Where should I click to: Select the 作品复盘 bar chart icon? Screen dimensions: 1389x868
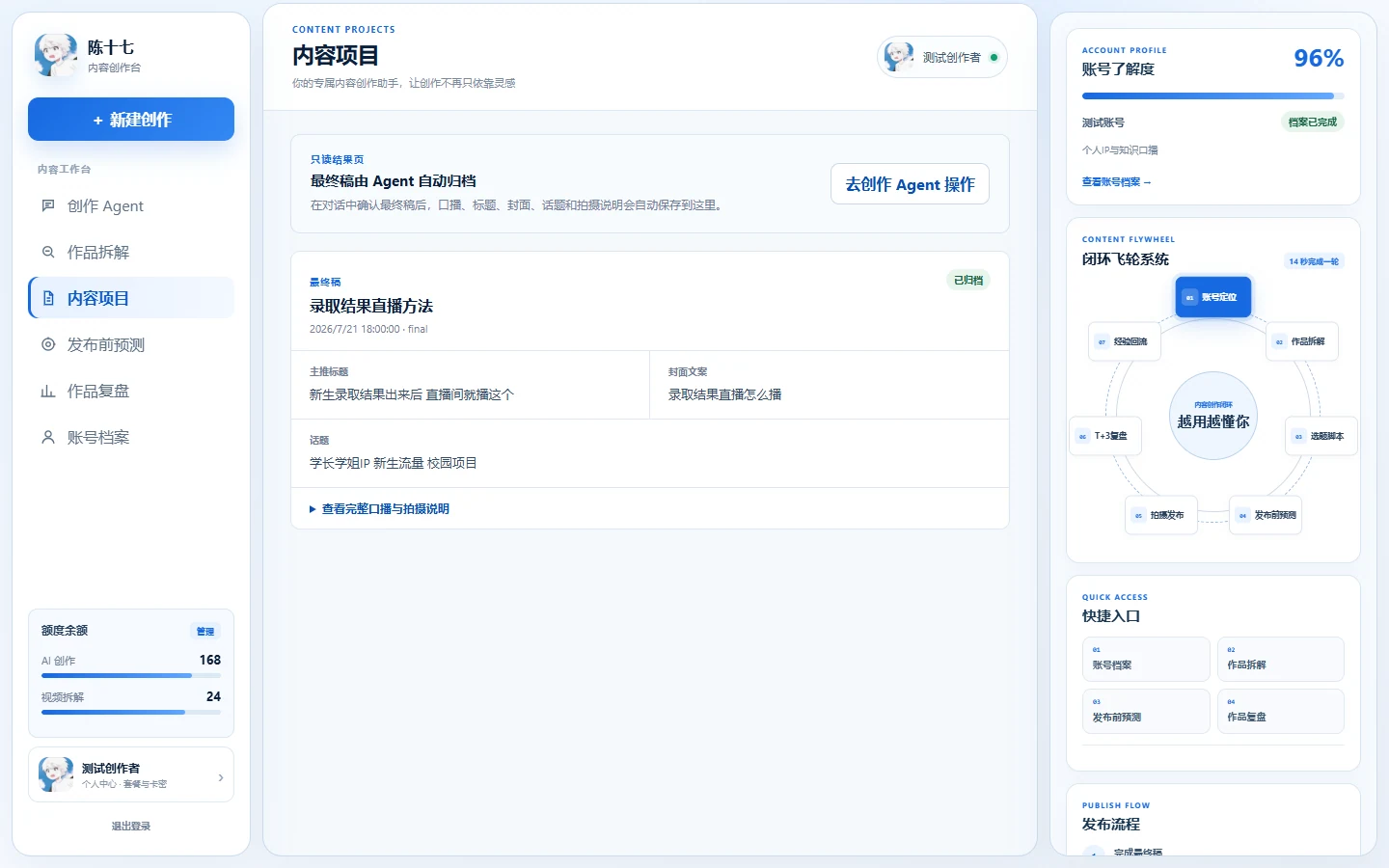click(x=48, y=391)
